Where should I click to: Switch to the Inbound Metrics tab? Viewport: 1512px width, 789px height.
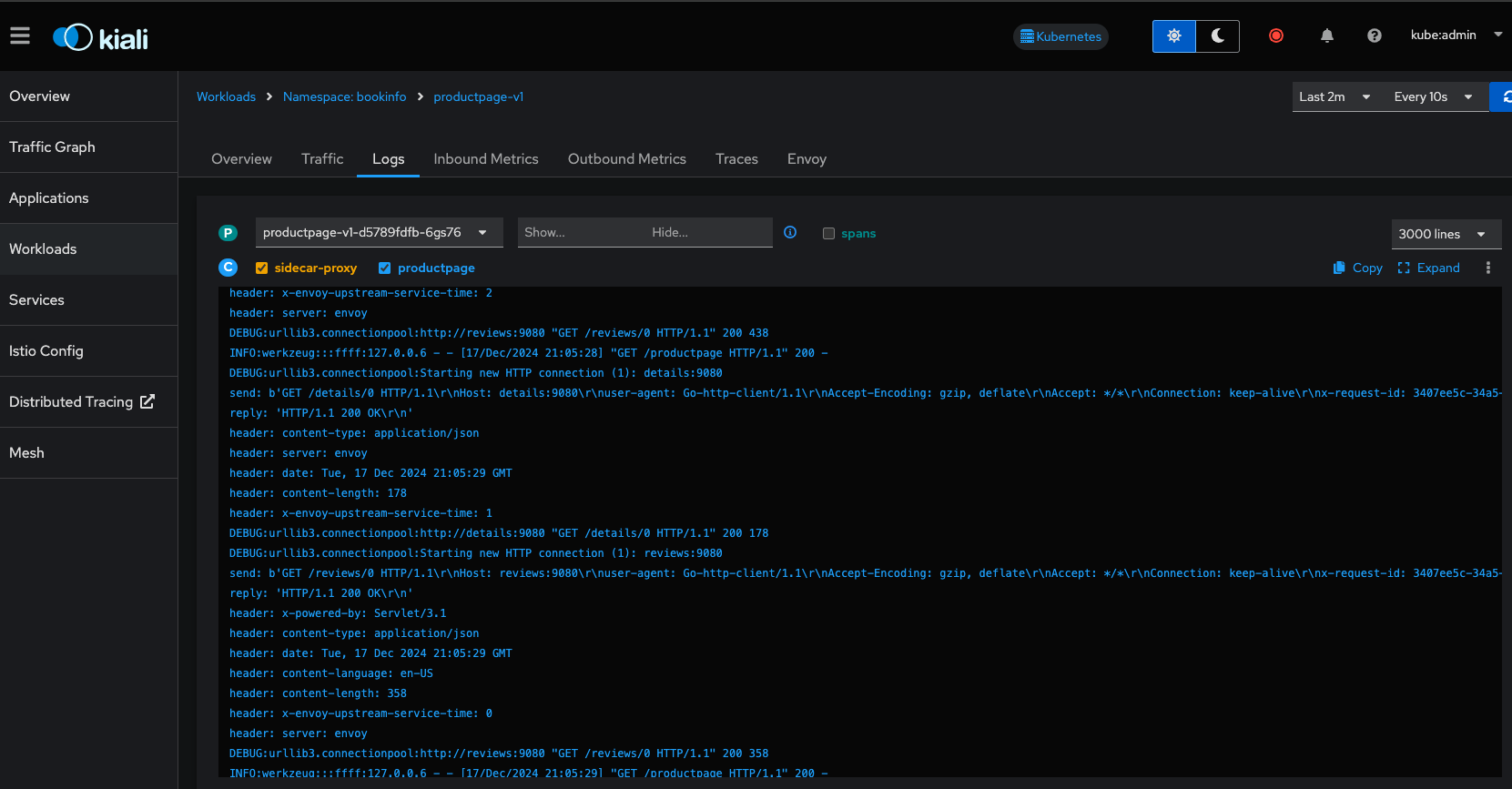click(x=486, y=158)
